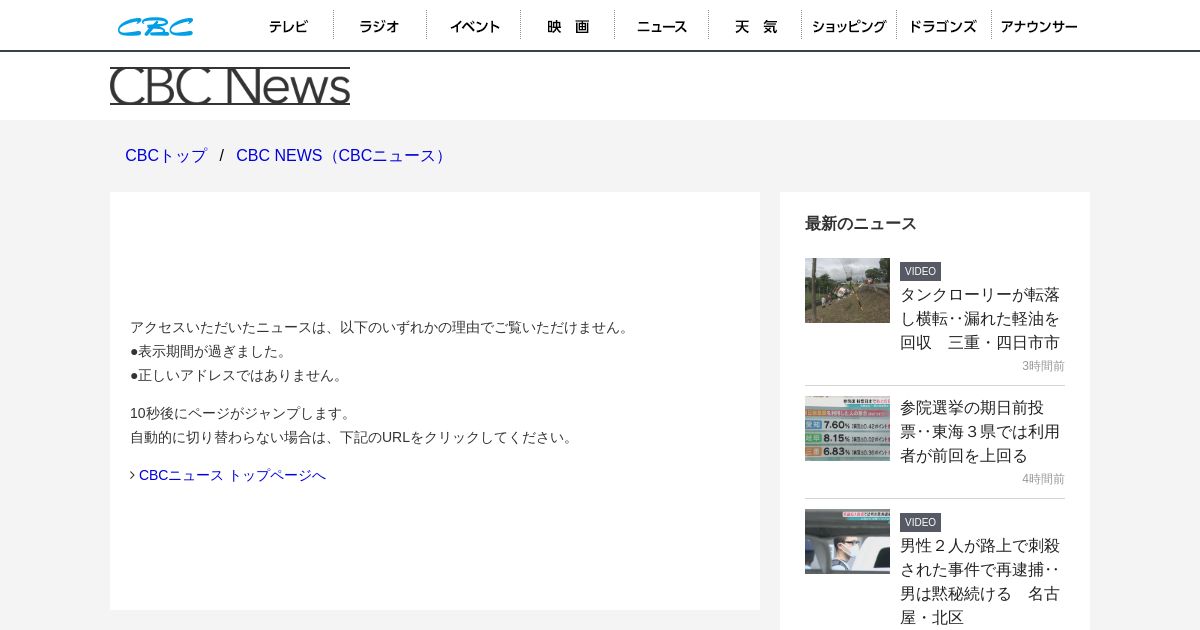
Task: Open the masked man arrest thumbnail
Action: [x=847, y=541]
